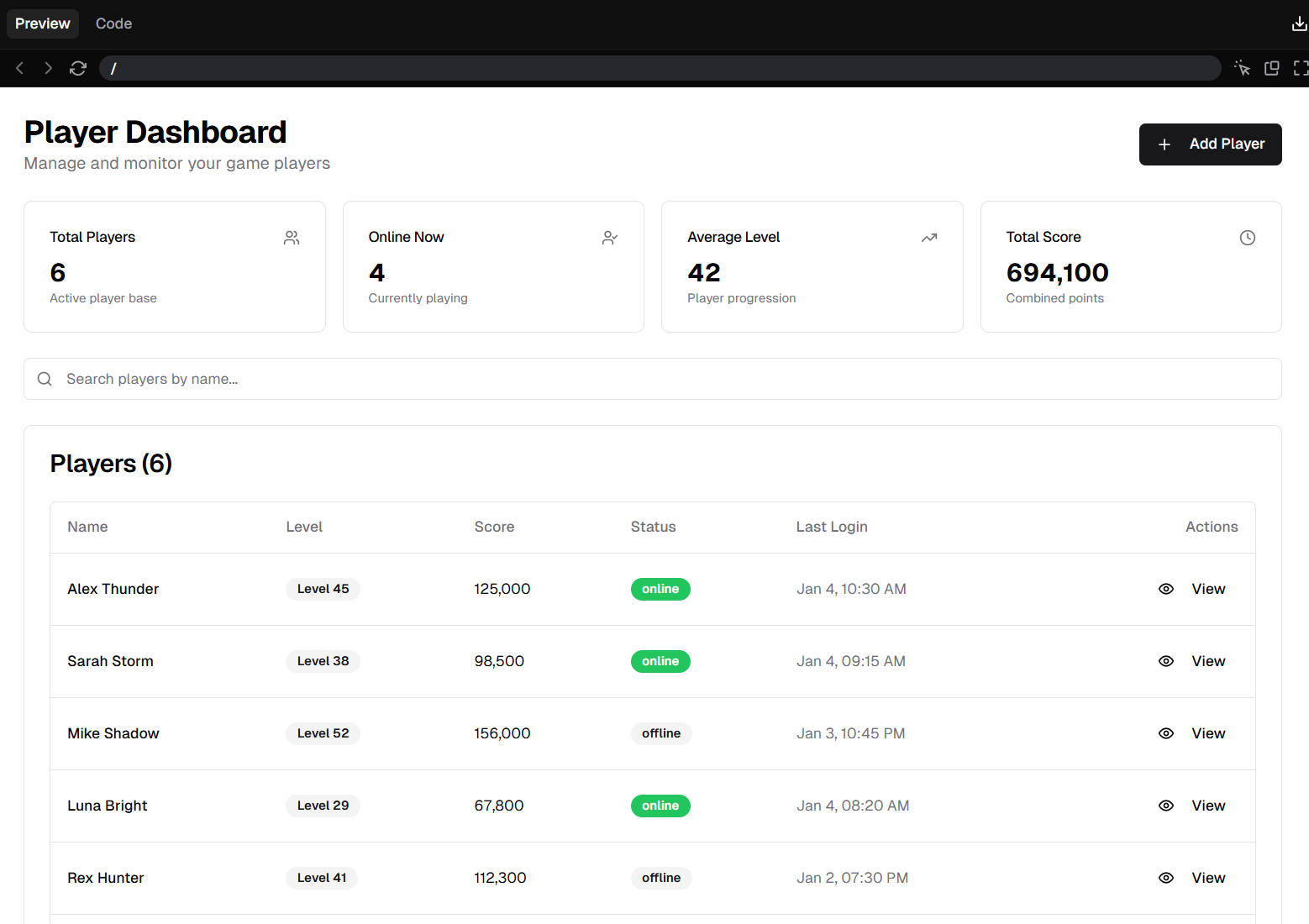Click the trending-up icon on Average Level card
This screenshot has height=924, width=1309.
929,238
